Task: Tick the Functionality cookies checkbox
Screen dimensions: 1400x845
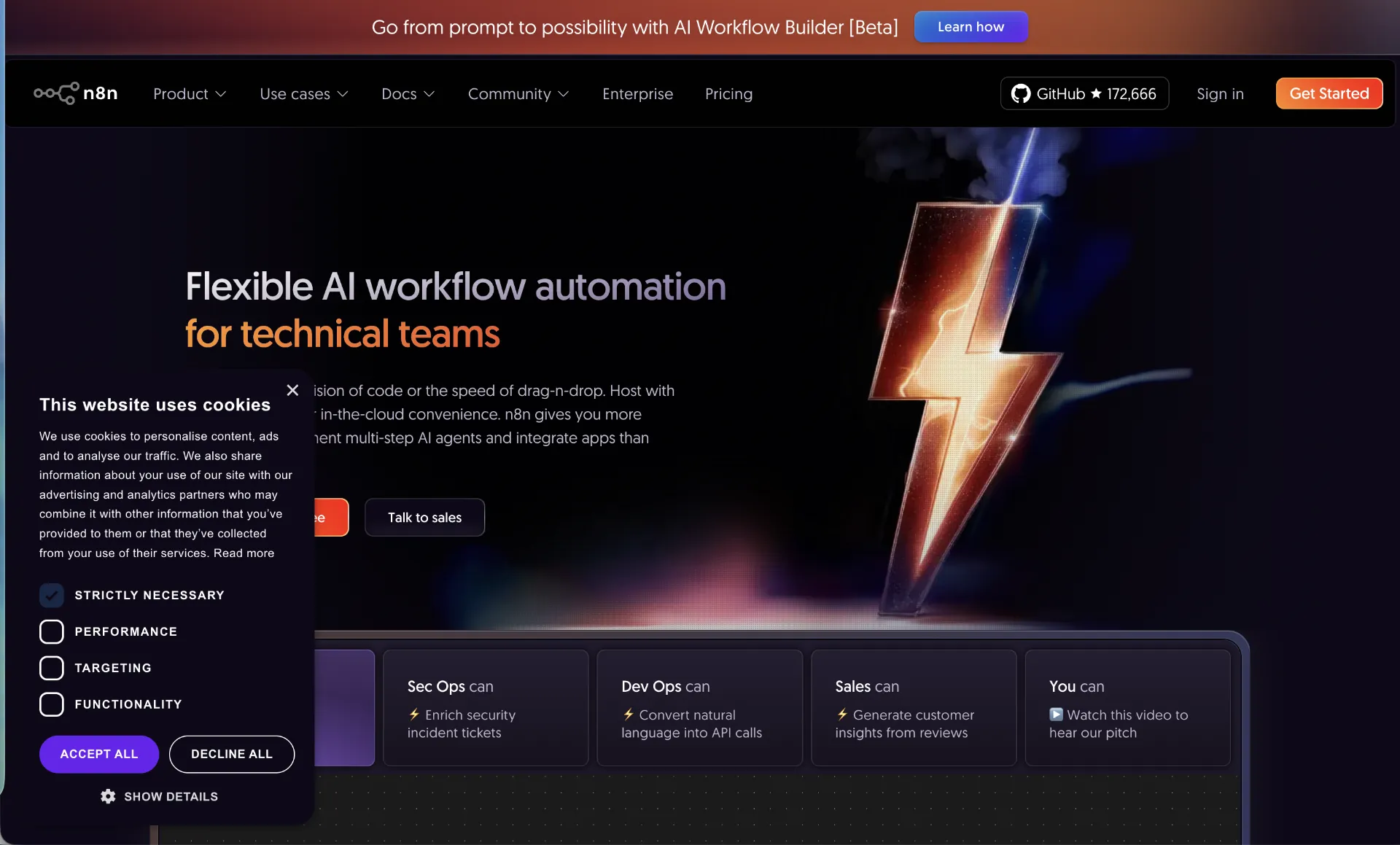Action: 52,704
